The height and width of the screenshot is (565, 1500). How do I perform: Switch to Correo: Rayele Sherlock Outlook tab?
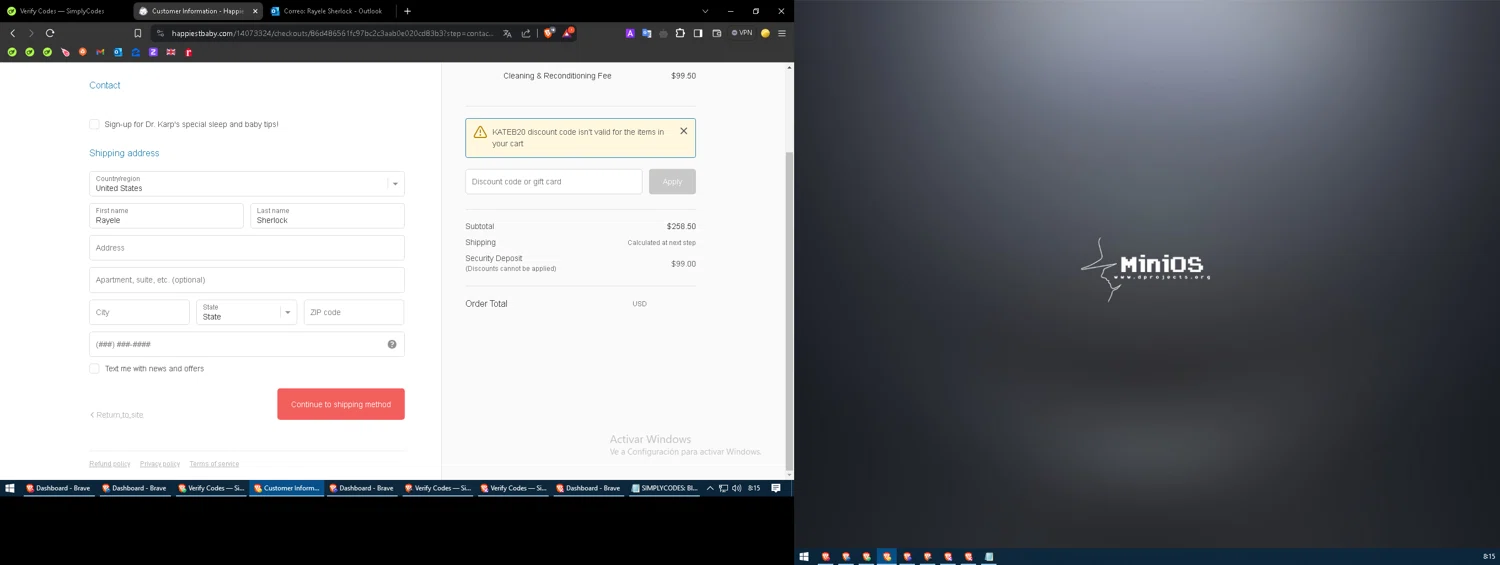tap(327, 11)
